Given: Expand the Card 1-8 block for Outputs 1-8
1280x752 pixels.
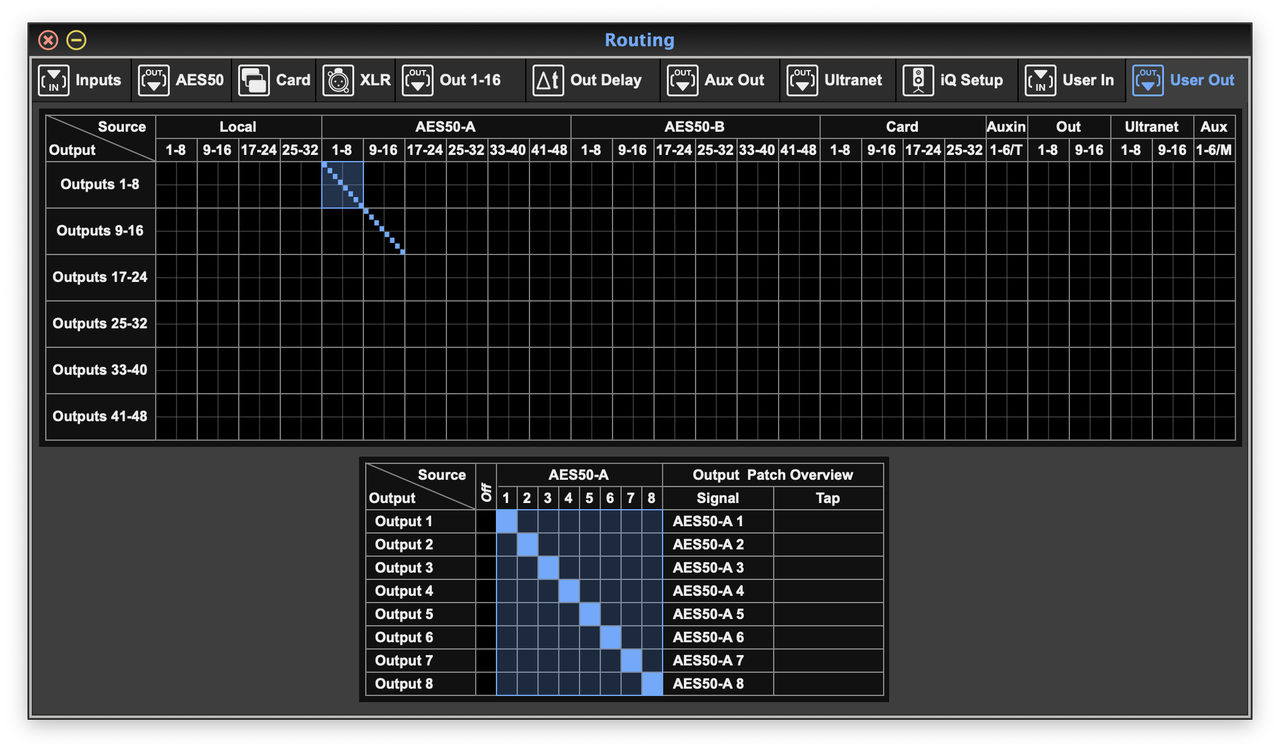Looking at the screenshot, I should coord(841,184).
